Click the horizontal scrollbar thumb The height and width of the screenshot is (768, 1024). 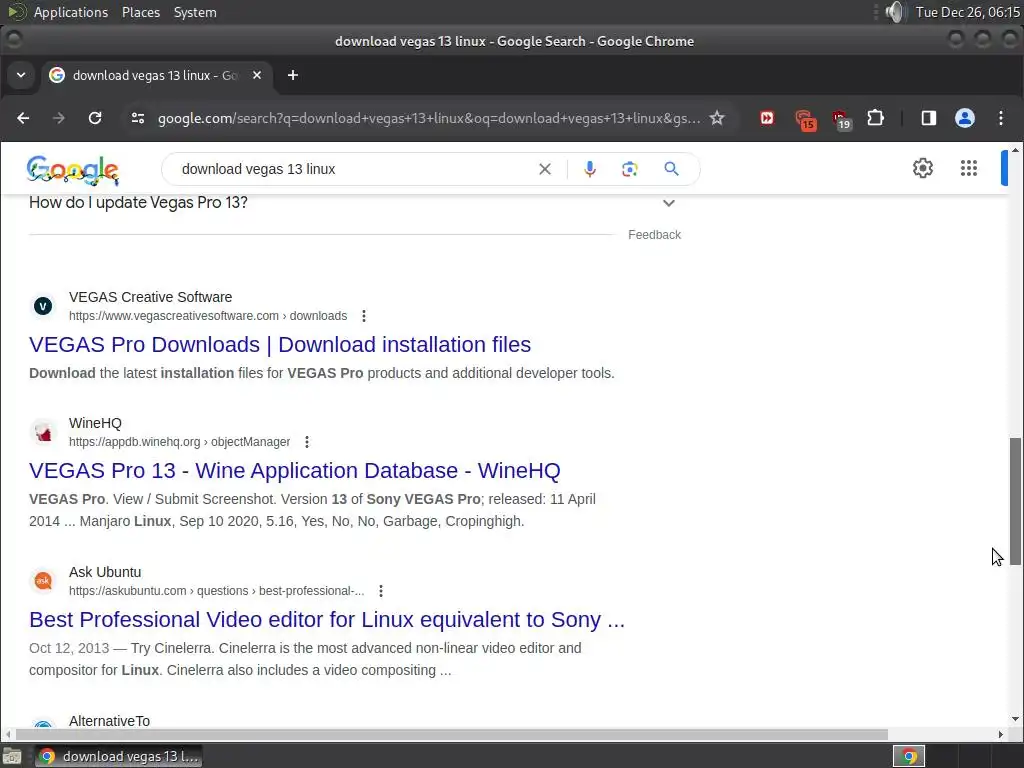[451, 735]
